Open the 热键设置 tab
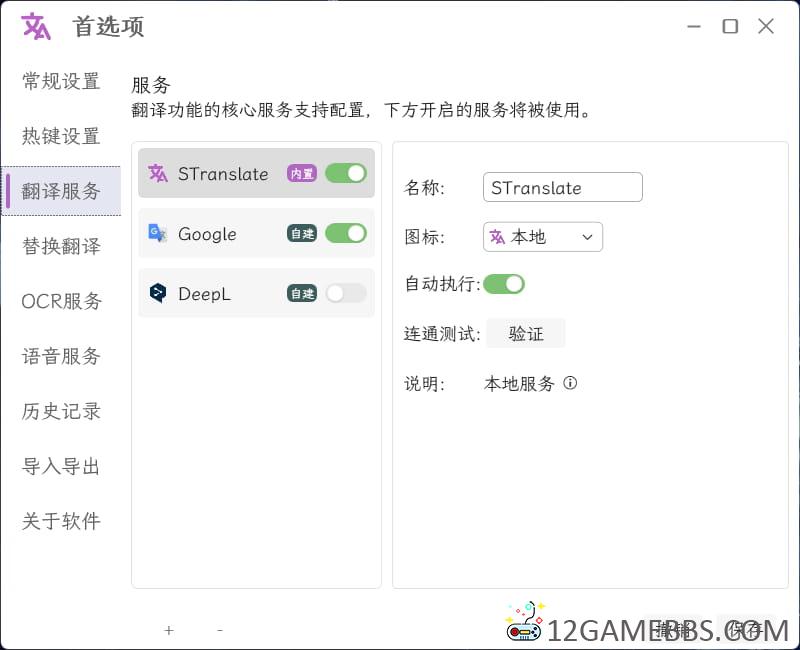The height and width of the screenshot is (650, 800). 61,136
